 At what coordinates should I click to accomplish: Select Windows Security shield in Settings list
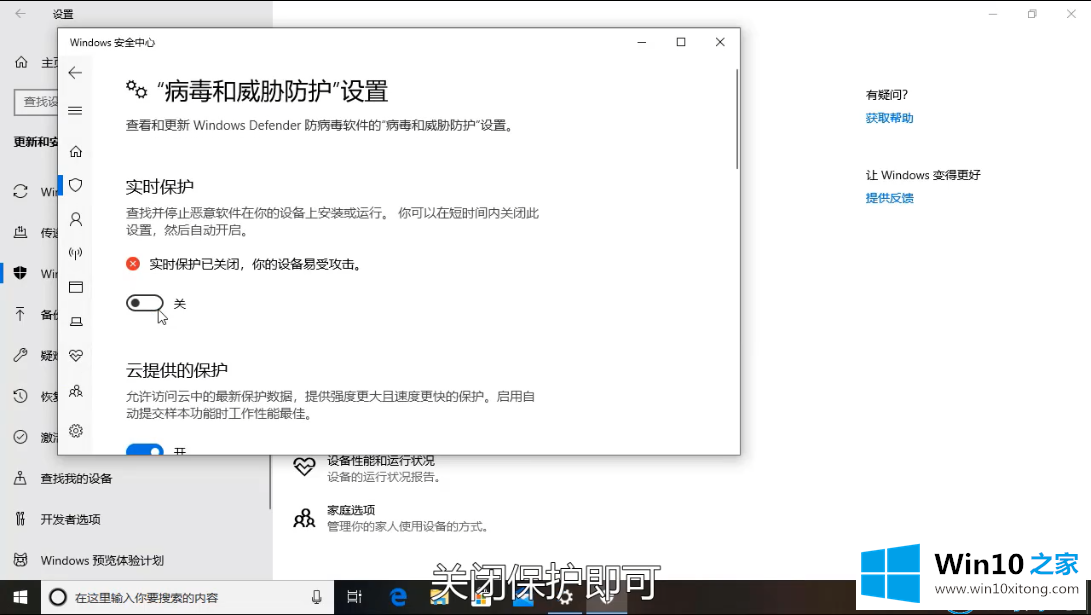tap(21, 273)
